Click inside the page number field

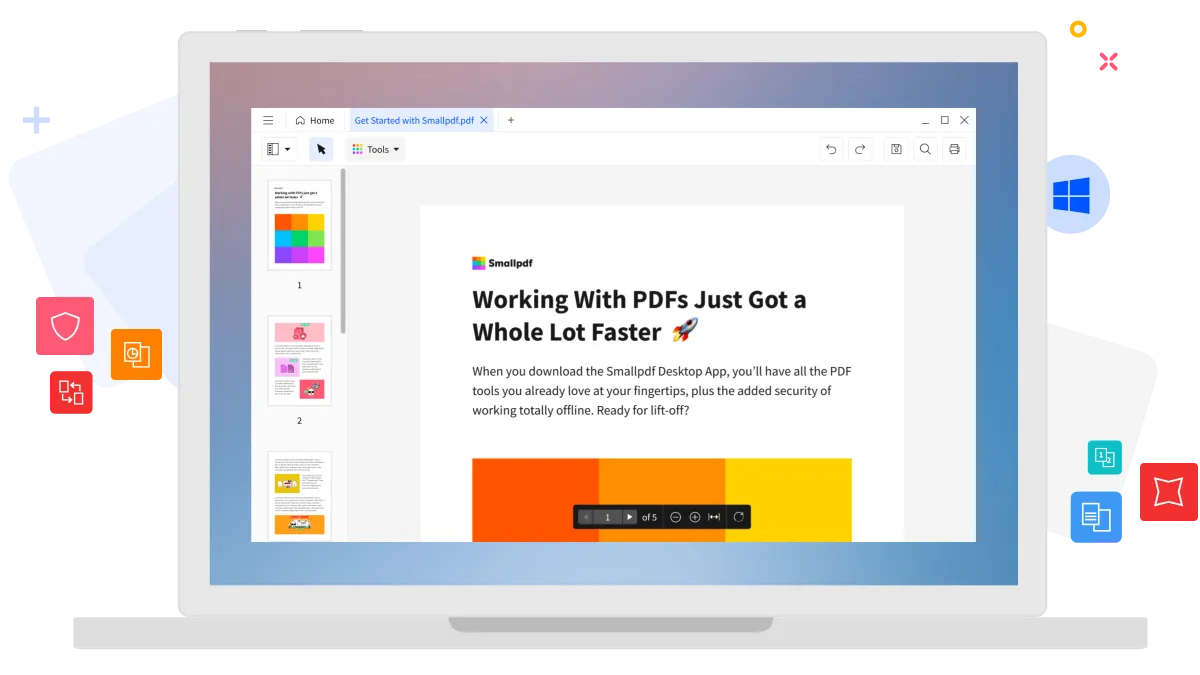pos(606,517)
